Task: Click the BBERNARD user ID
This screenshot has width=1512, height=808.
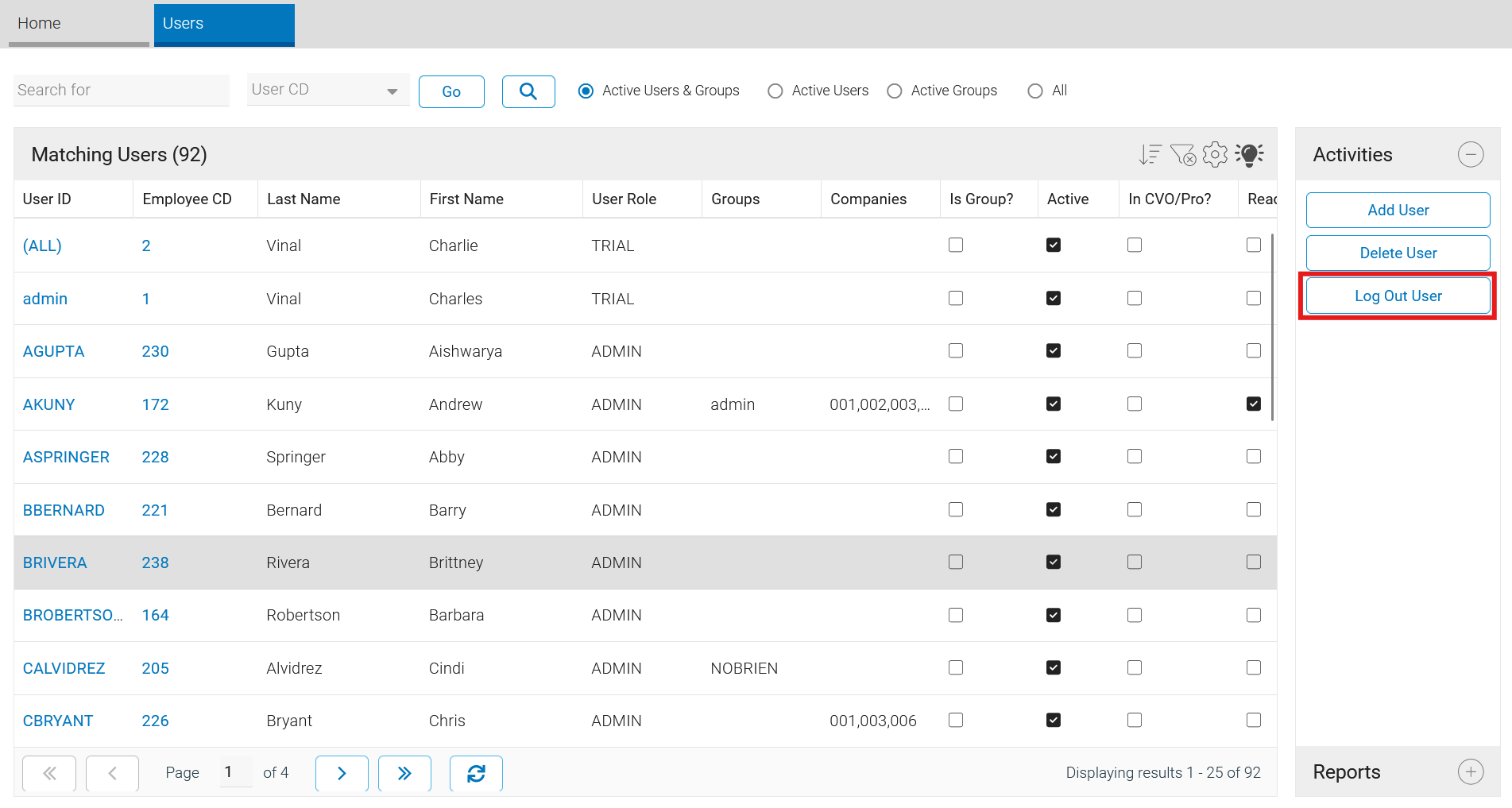Action: coord(64,510)
